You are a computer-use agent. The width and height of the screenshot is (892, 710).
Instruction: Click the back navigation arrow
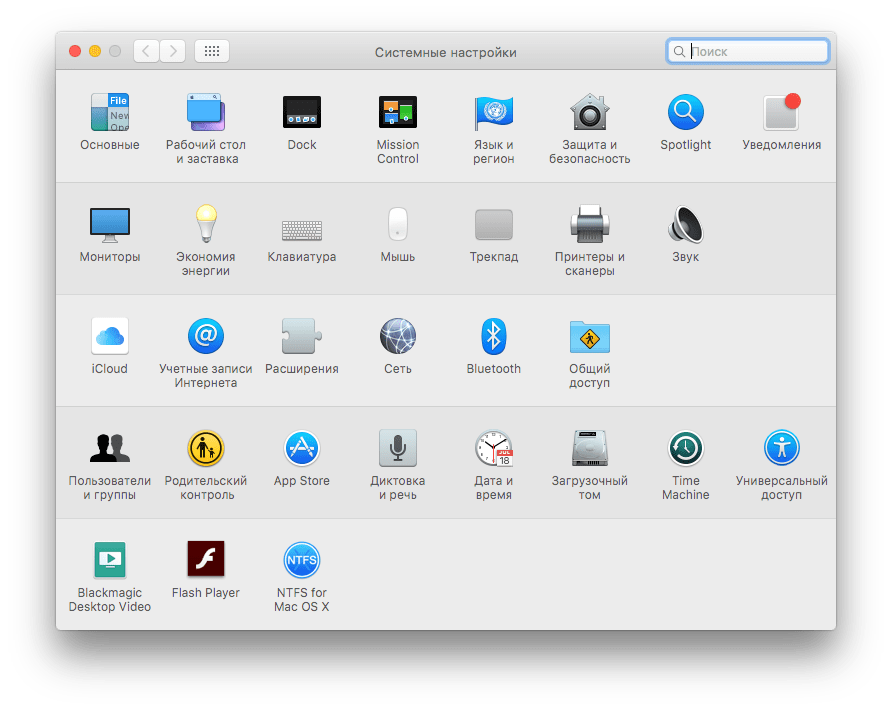pos(146,51)
